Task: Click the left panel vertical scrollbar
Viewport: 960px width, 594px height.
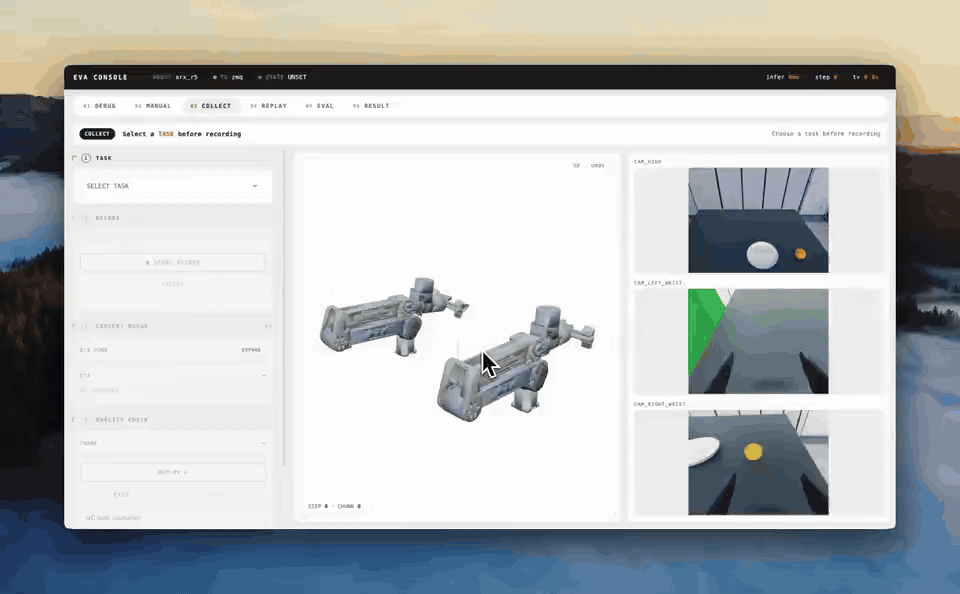Action: point(284,308)
